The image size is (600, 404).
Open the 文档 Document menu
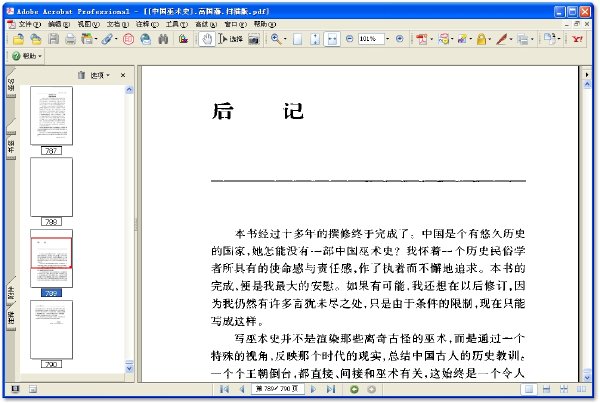pyautogui.click(x=117, y=24)
